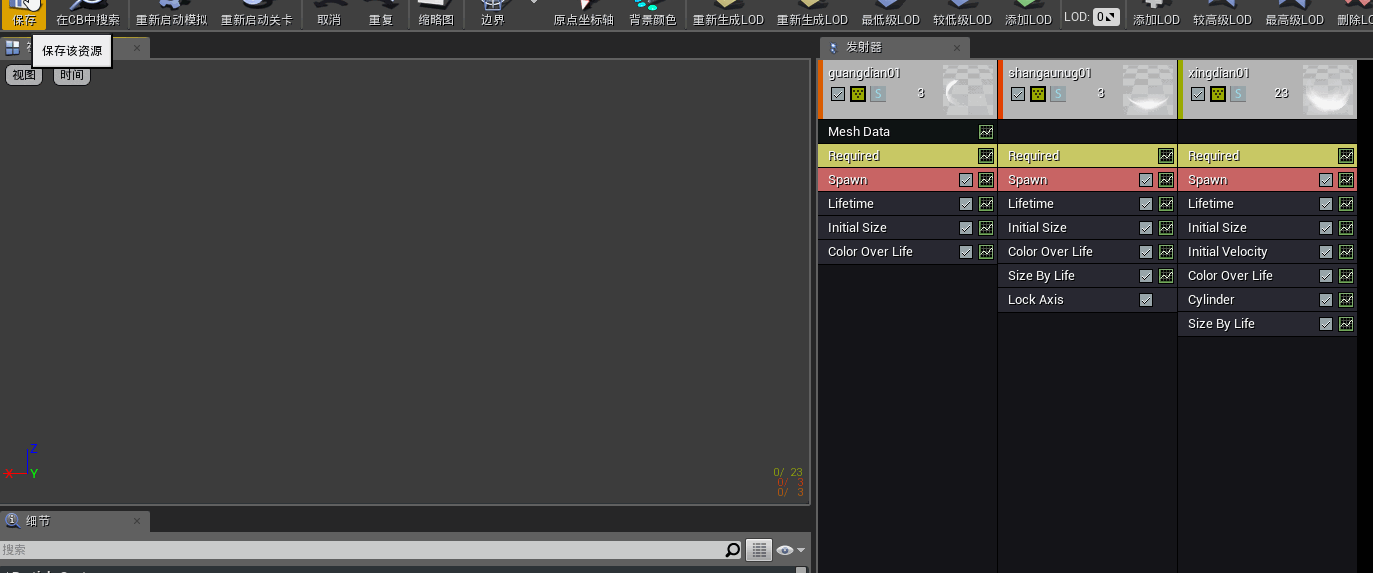The width and height of the screenshot is (1373, 573).
Task: Focus the 搜索 details search field
Action: [362, 550]
